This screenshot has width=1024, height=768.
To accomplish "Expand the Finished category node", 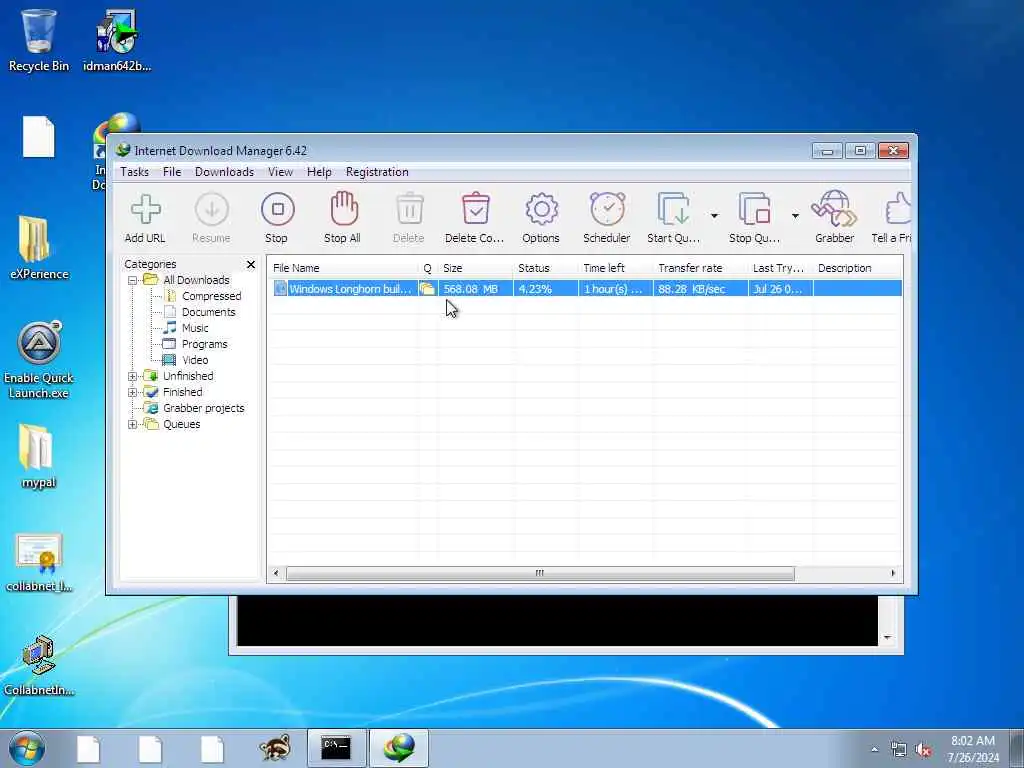I will 133,392.
